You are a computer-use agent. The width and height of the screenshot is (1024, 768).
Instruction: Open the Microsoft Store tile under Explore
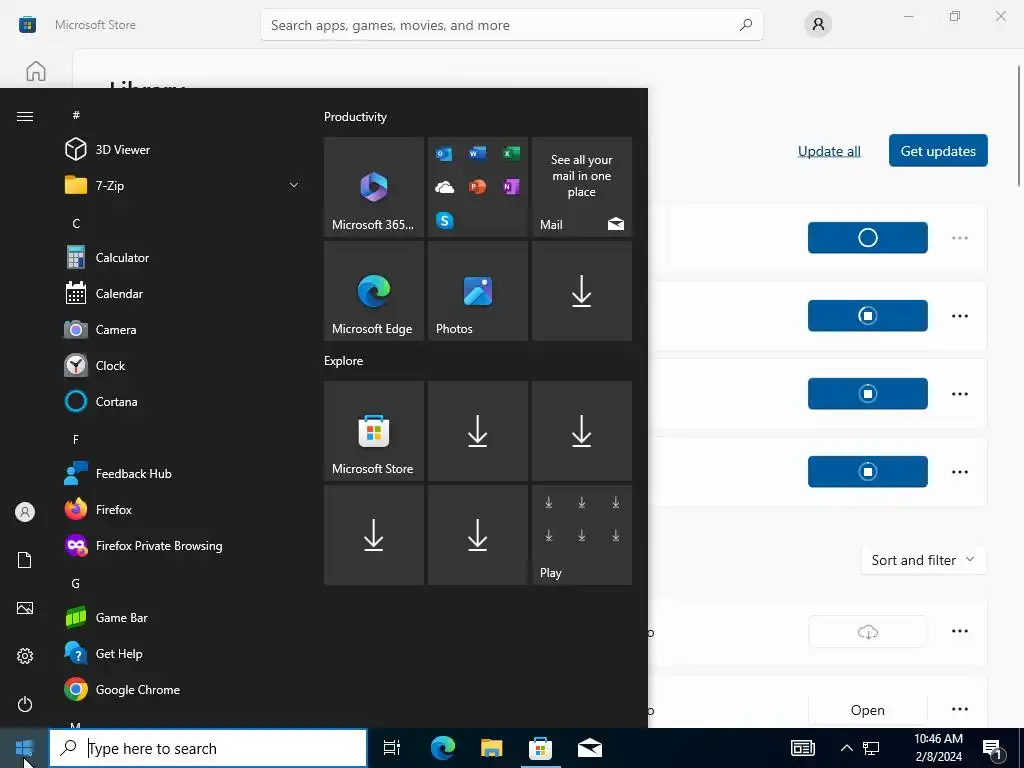coord(374,431)
